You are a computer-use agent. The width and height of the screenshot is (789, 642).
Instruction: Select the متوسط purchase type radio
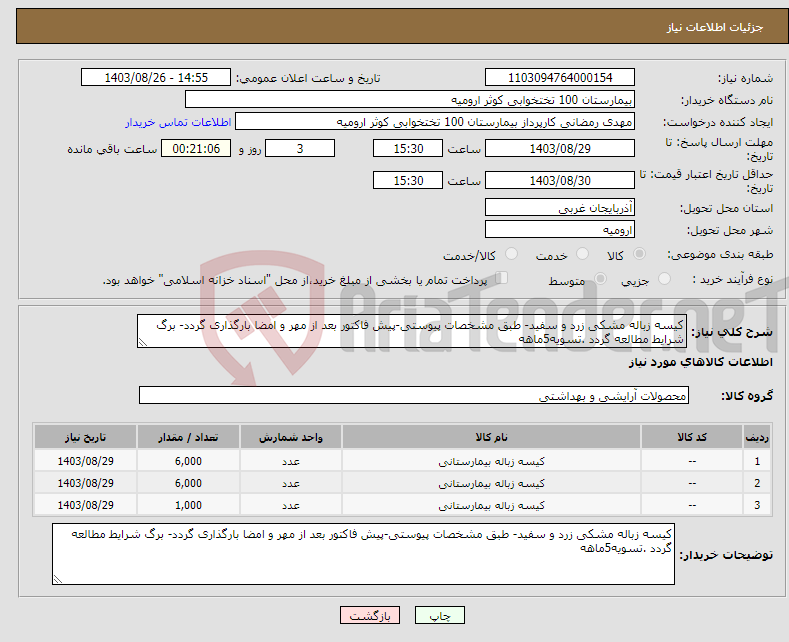pyautogui.click(x=600, y=279)
